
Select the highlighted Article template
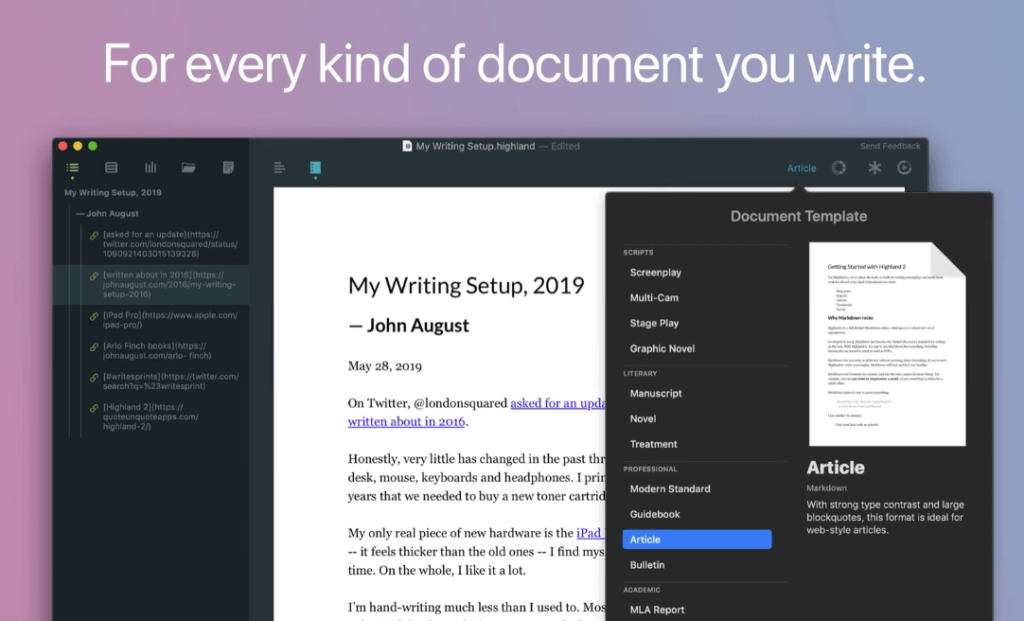[x=697, y=539]
